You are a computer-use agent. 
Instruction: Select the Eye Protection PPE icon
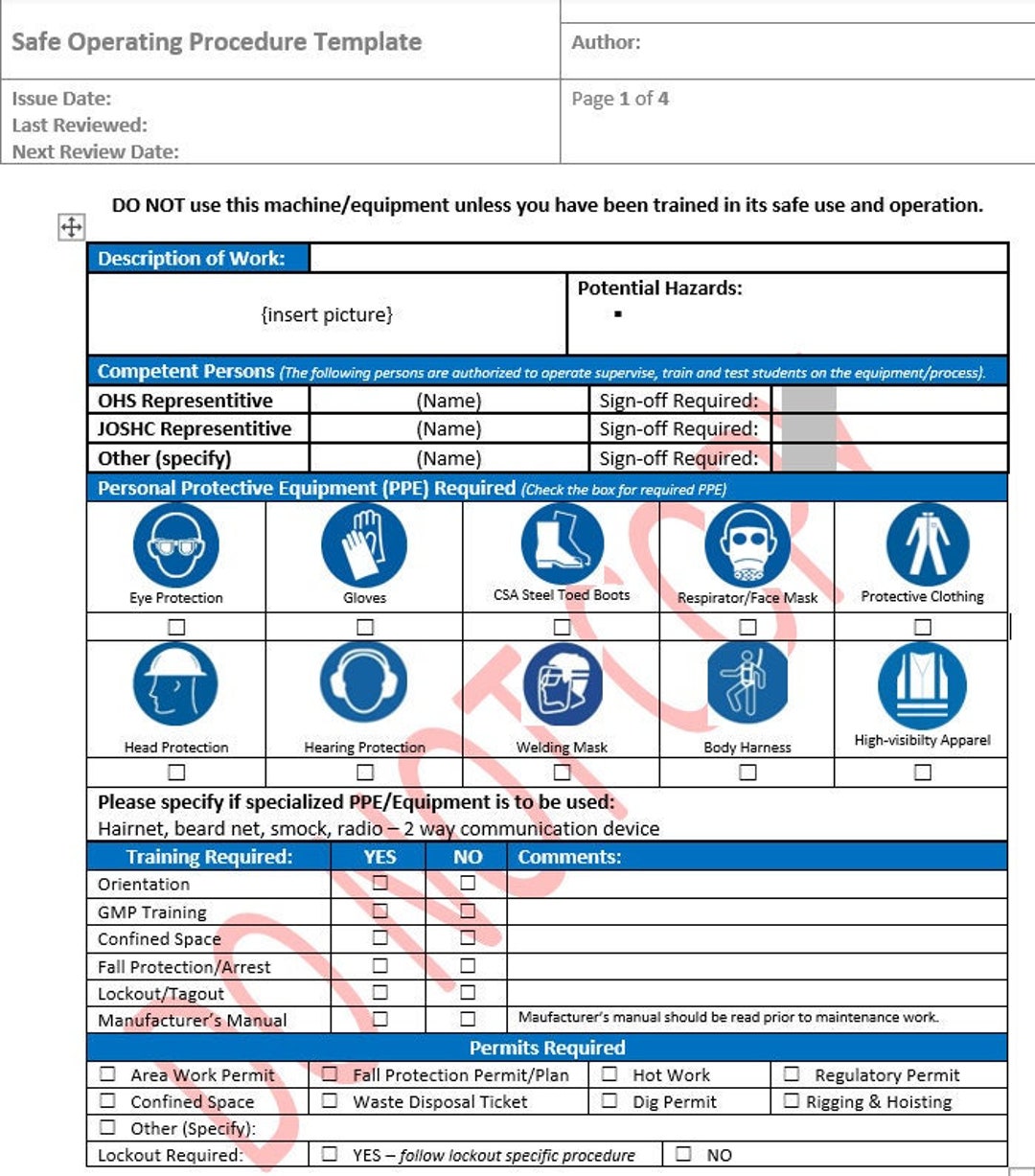(x=176, y=546)
